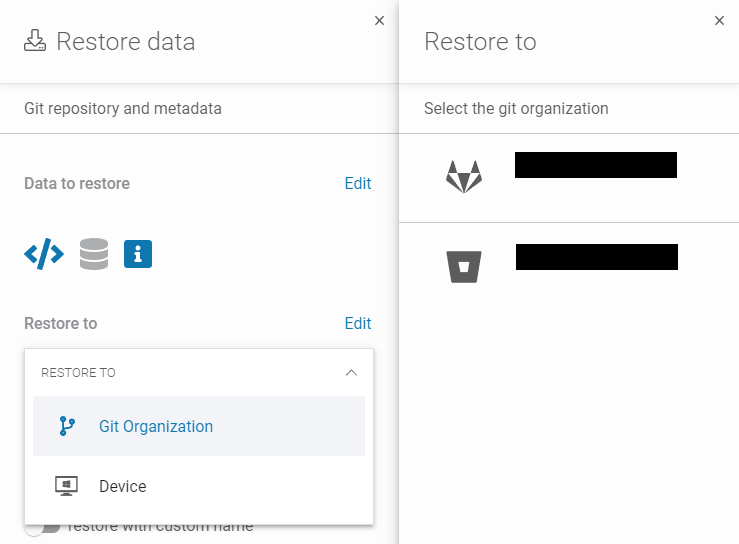
Task: Click the Restore data download icon
Action: click(x=35, y=41)
